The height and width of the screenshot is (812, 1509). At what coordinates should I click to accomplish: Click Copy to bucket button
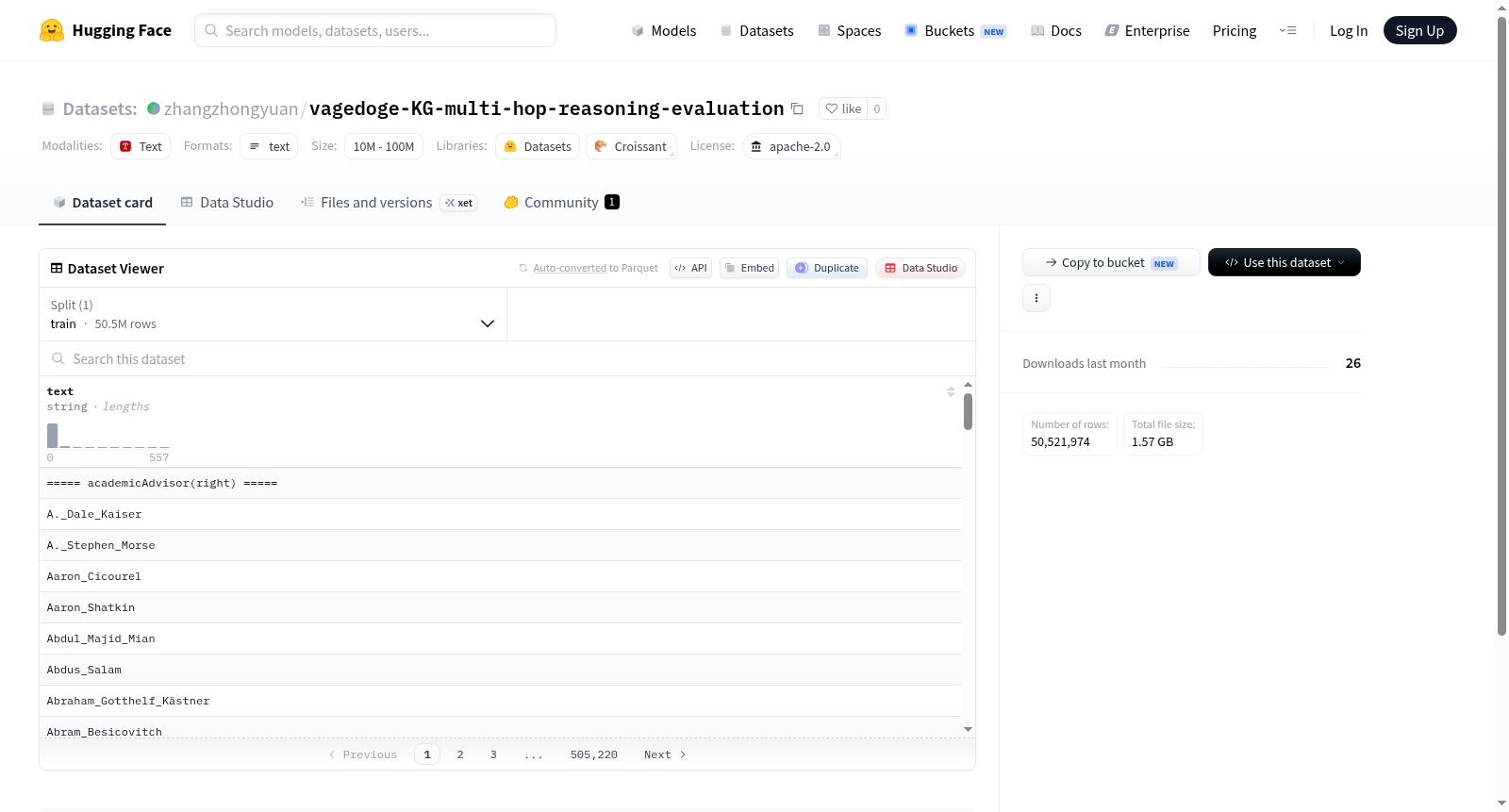[1111, 262]
